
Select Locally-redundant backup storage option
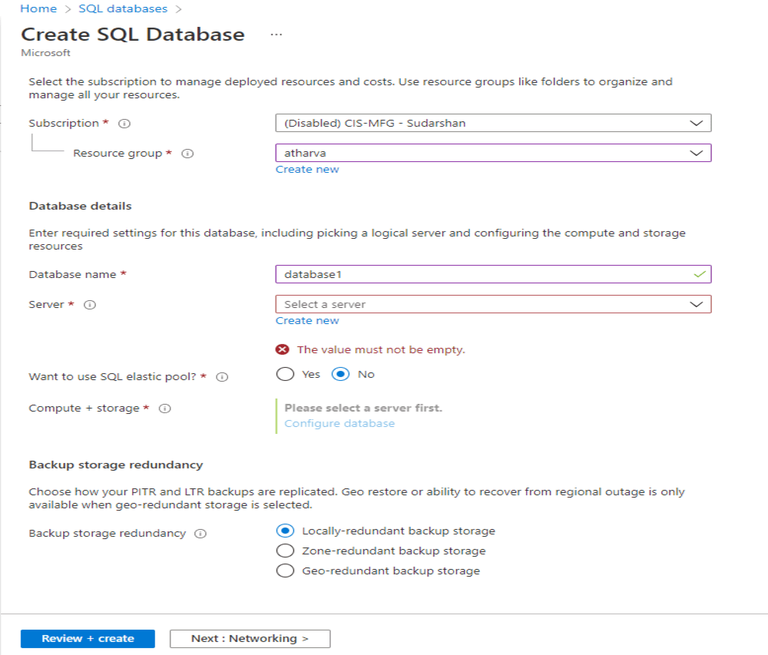(285, 531)
